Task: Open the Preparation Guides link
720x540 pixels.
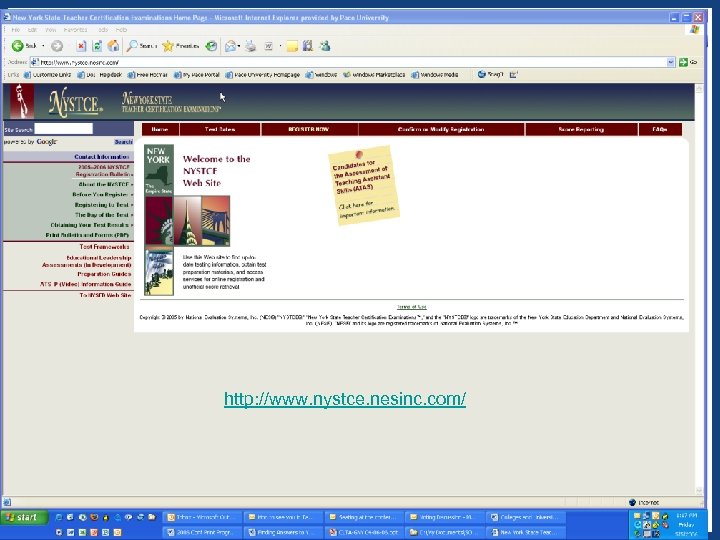Action: pyautogui.click(x=104, y=274)
